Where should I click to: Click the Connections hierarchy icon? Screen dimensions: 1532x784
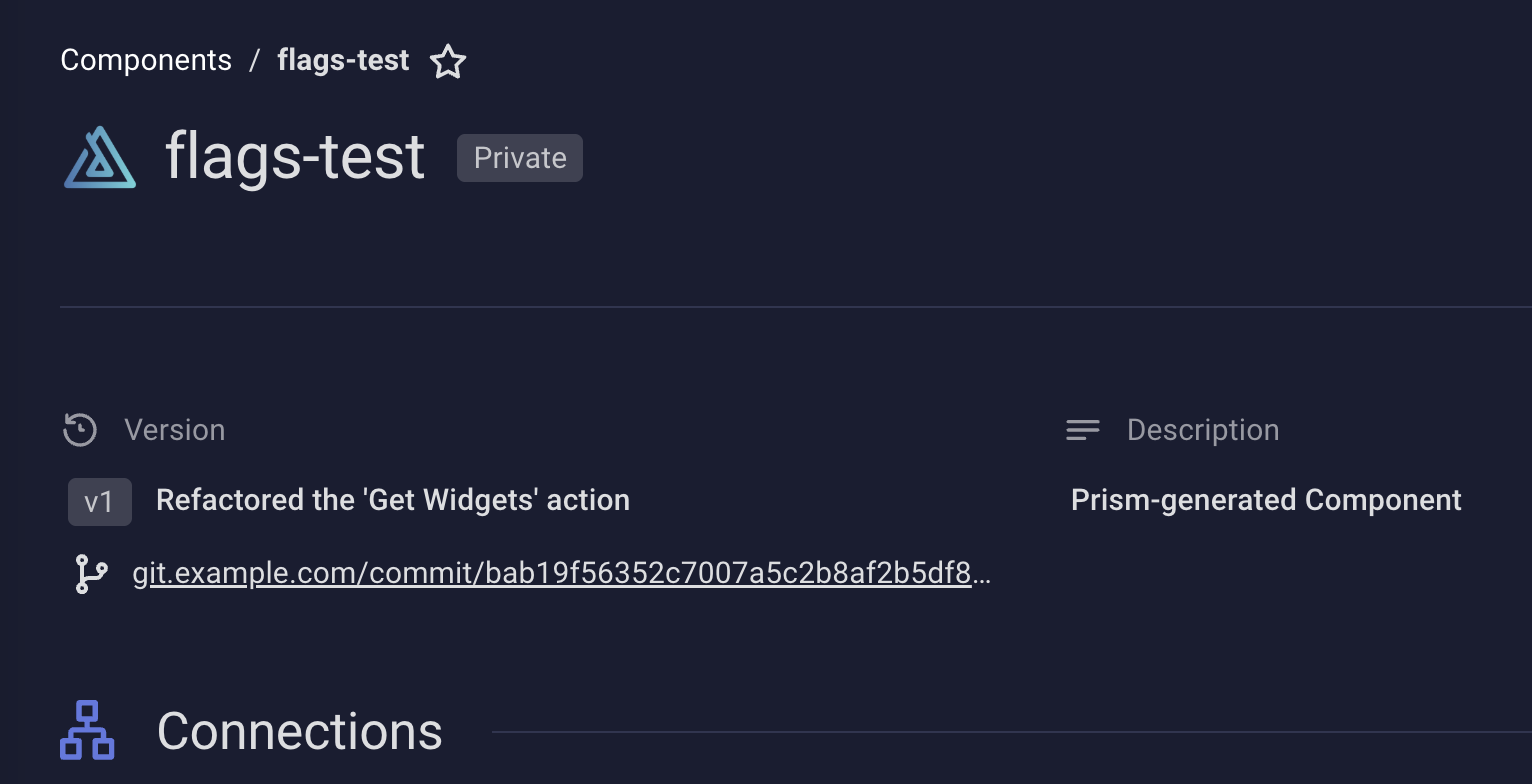click(86, 731)
